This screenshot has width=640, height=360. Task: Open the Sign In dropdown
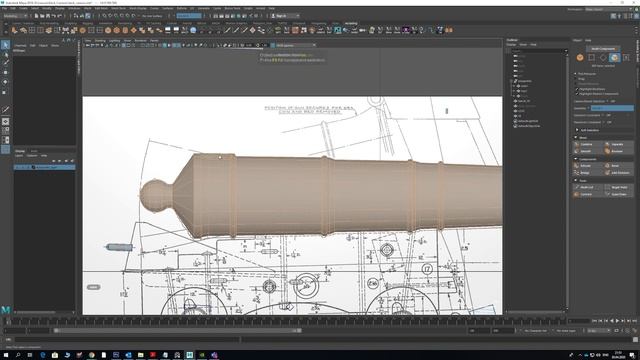(x=286, y=16)
